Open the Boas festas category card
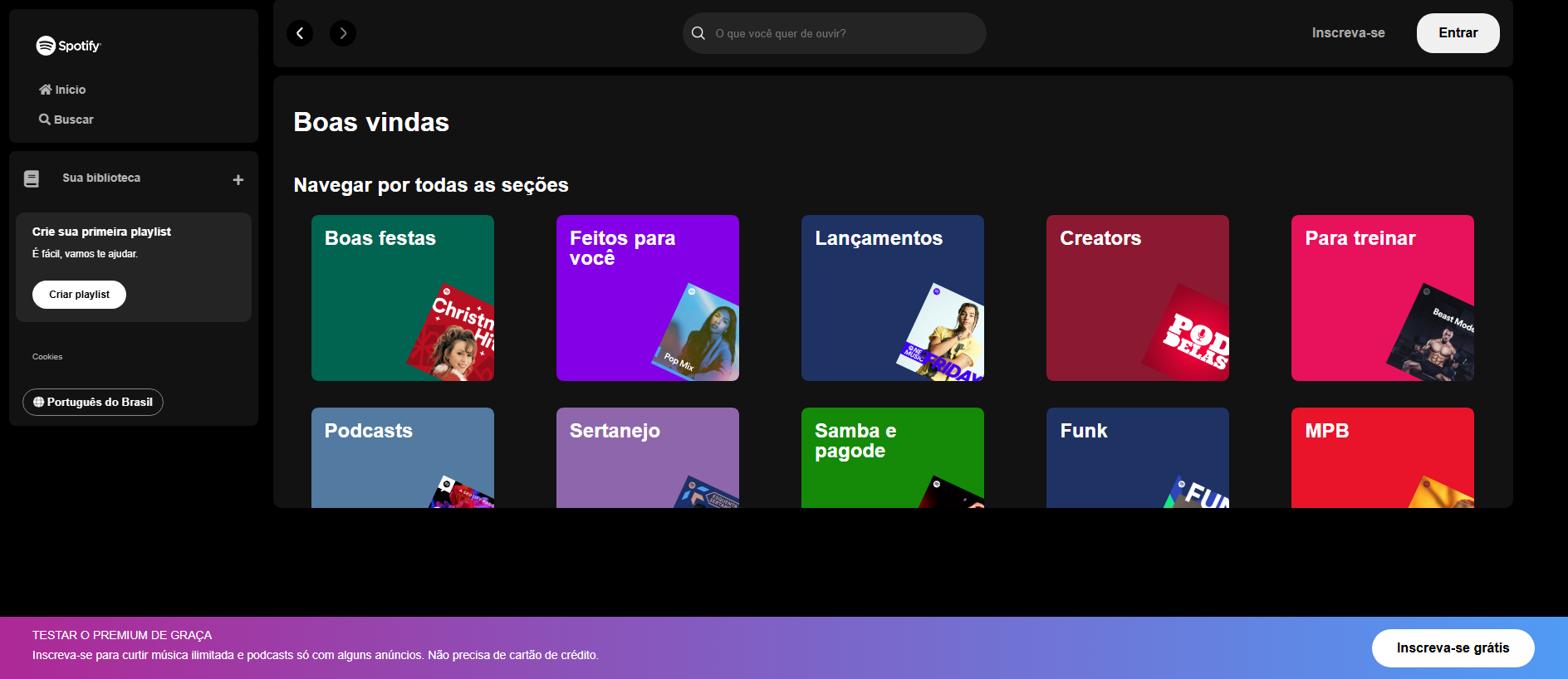 [x=403, y=298]
